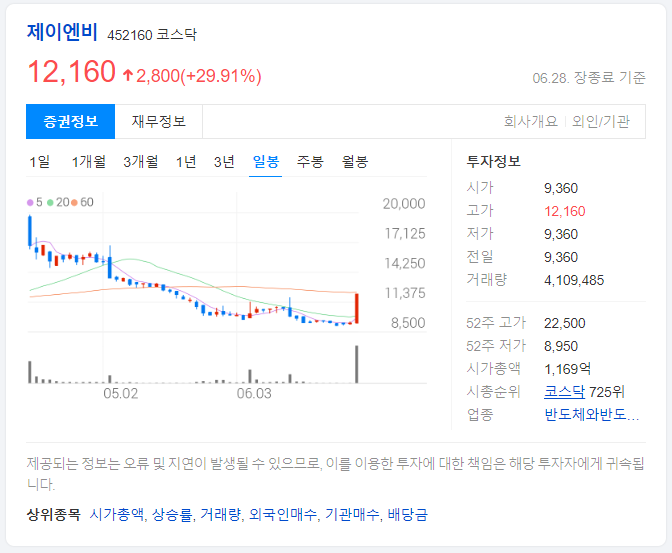Screen dimensions: 672x553
Task: Click the stock code 452160 코스닥
Action: [x=152, y=35]
